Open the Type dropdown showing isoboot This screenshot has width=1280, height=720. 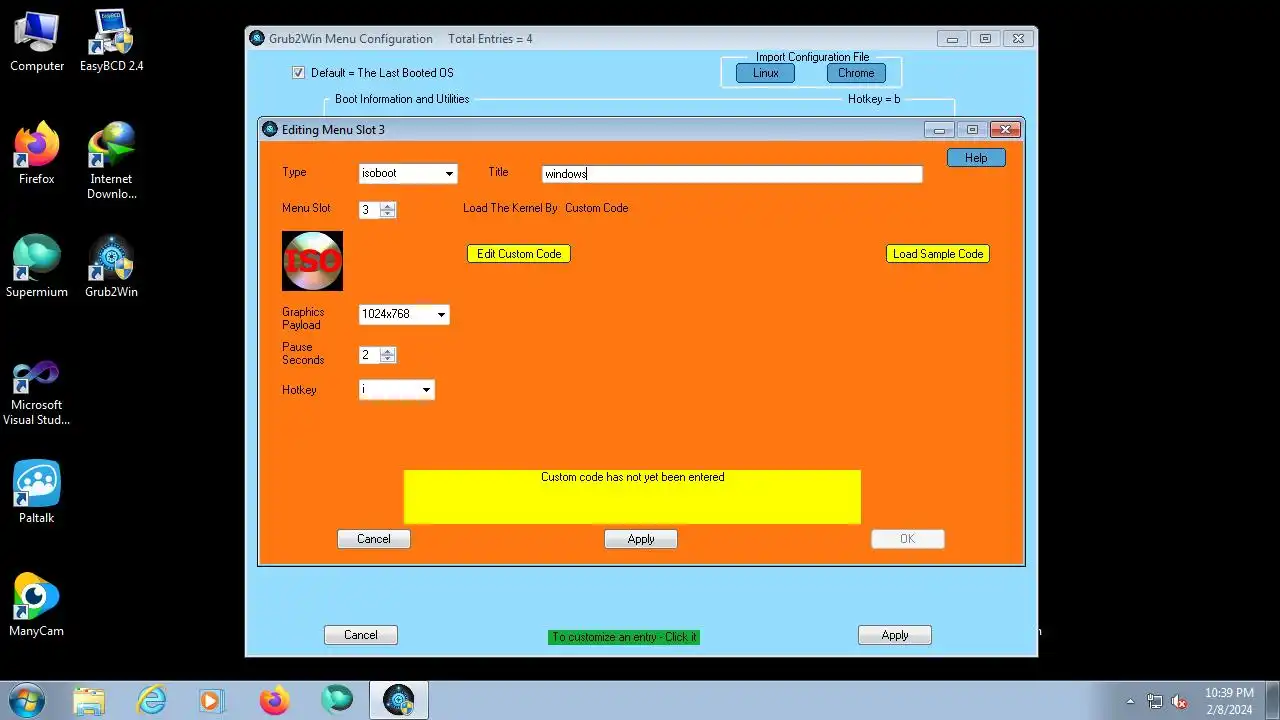(x=408, y=173)
